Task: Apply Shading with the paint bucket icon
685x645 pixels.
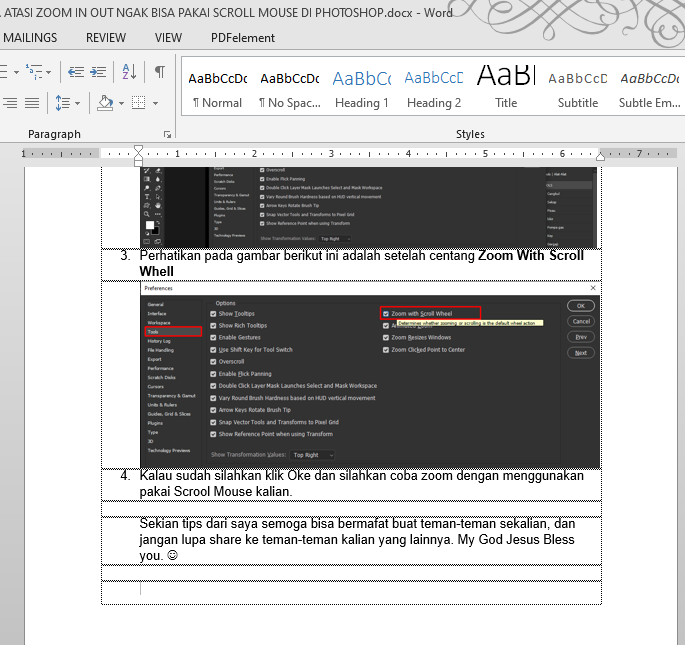Action: [x=105, y=103]
